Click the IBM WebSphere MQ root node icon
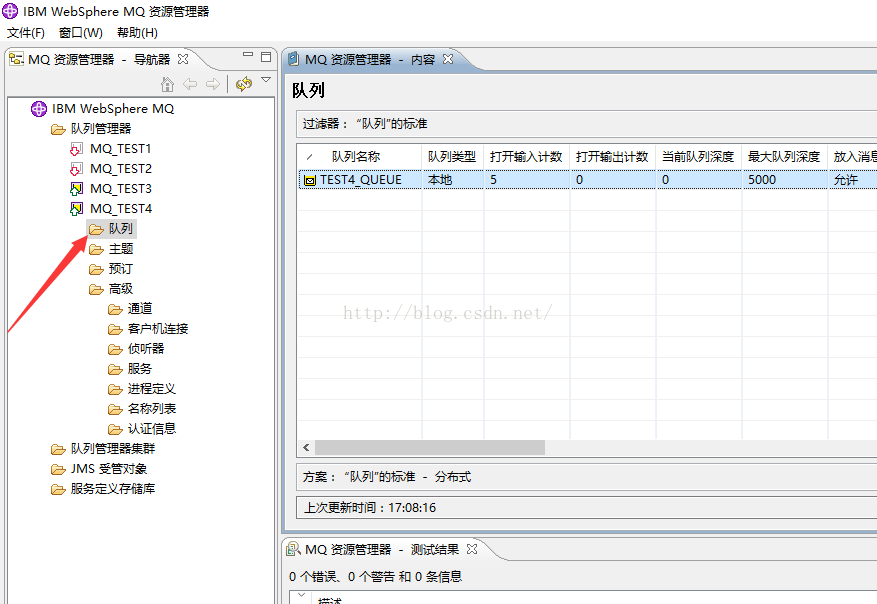This screenshot has height=604, width=877. 39,109
